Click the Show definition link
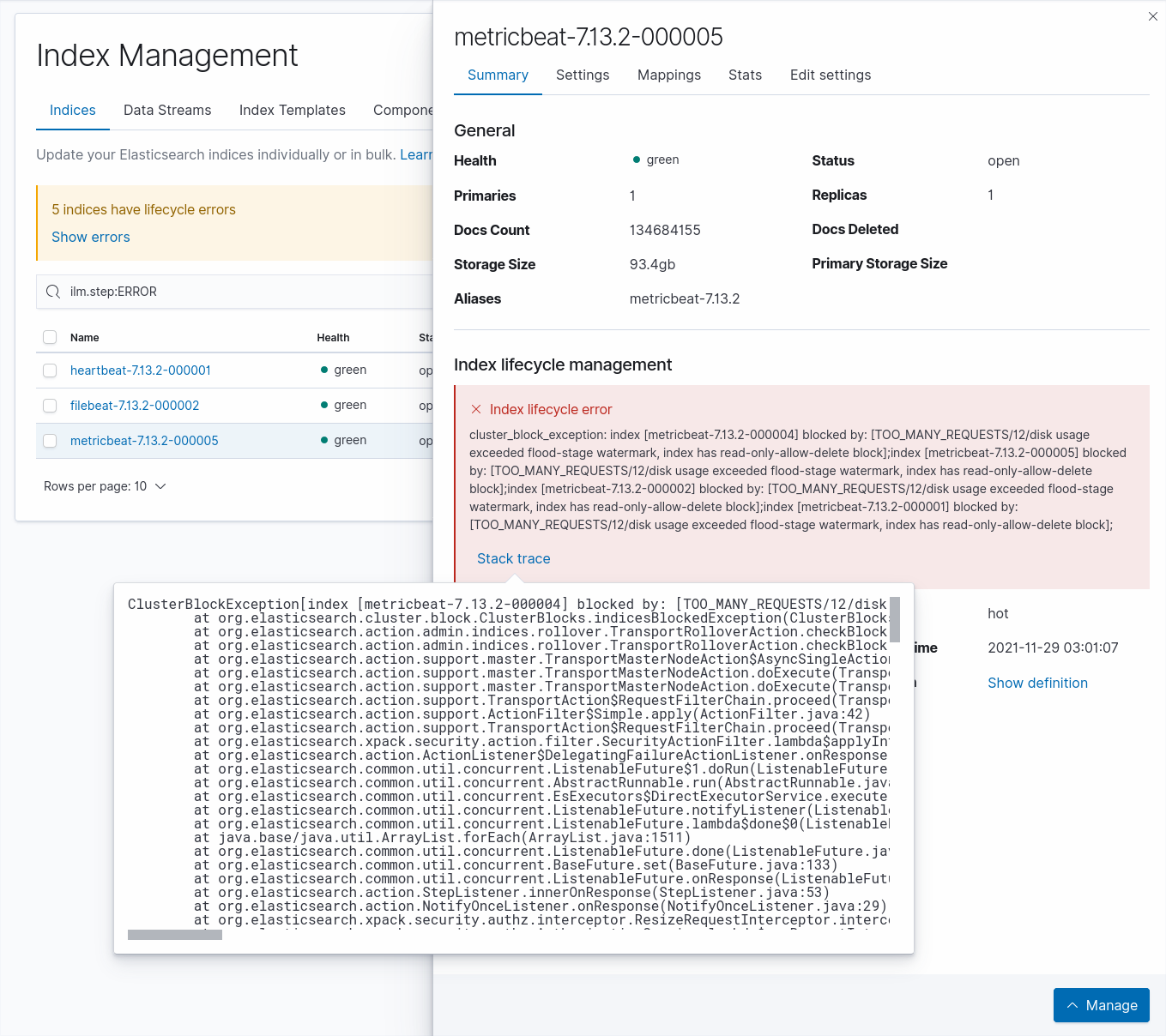1166x1036 pixels. tap(1037, 683)
